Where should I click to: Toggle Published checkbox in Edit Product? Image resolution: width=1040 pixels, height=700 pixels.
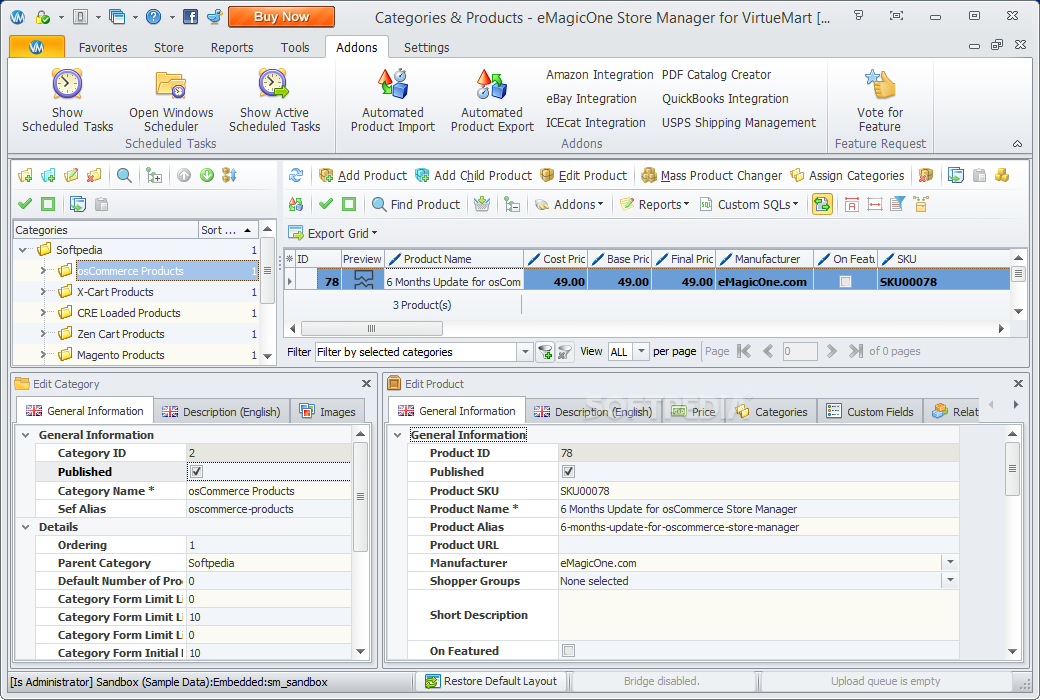[x=568, y=472]
